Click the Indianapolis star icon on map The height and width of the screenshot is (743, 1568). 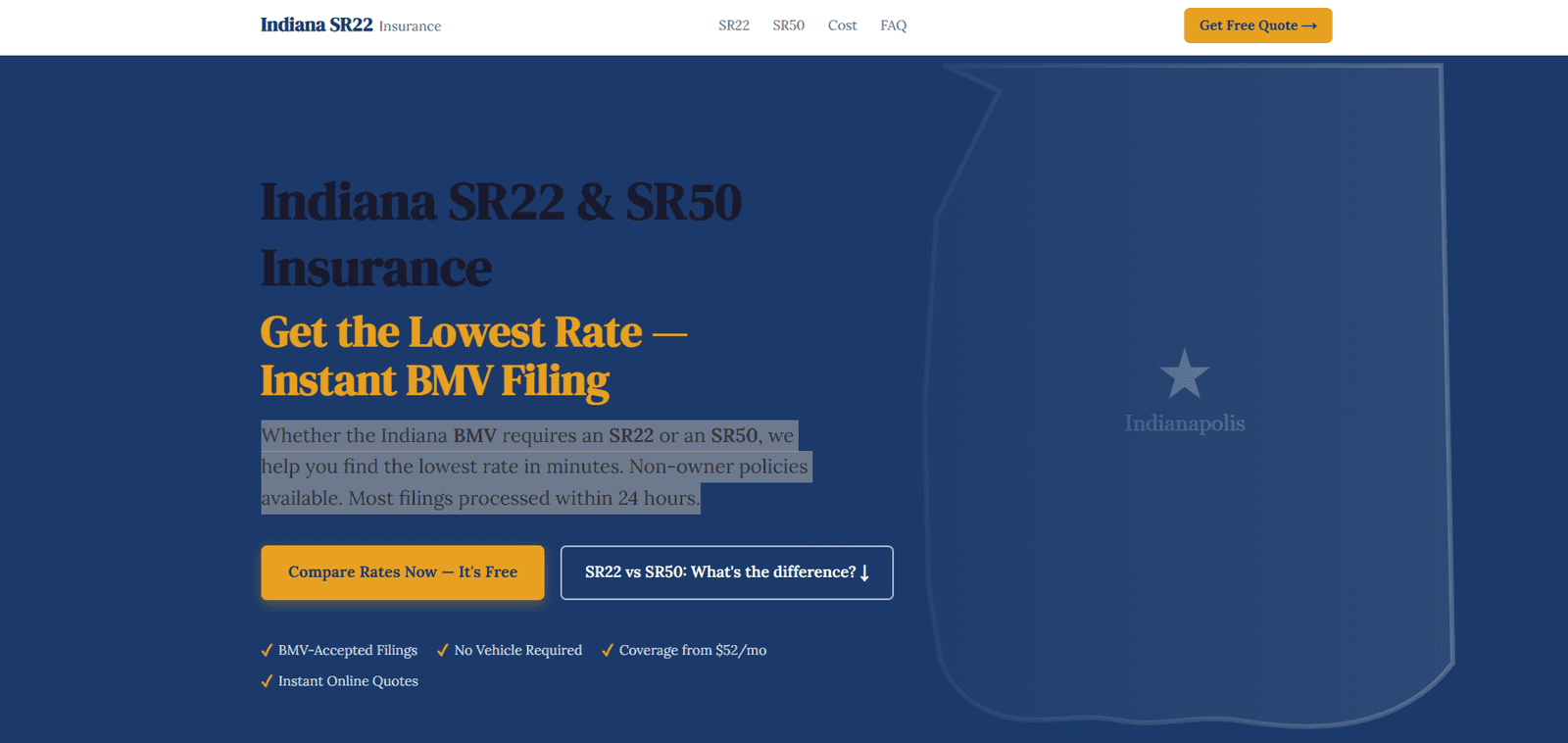click(1184, 373)
